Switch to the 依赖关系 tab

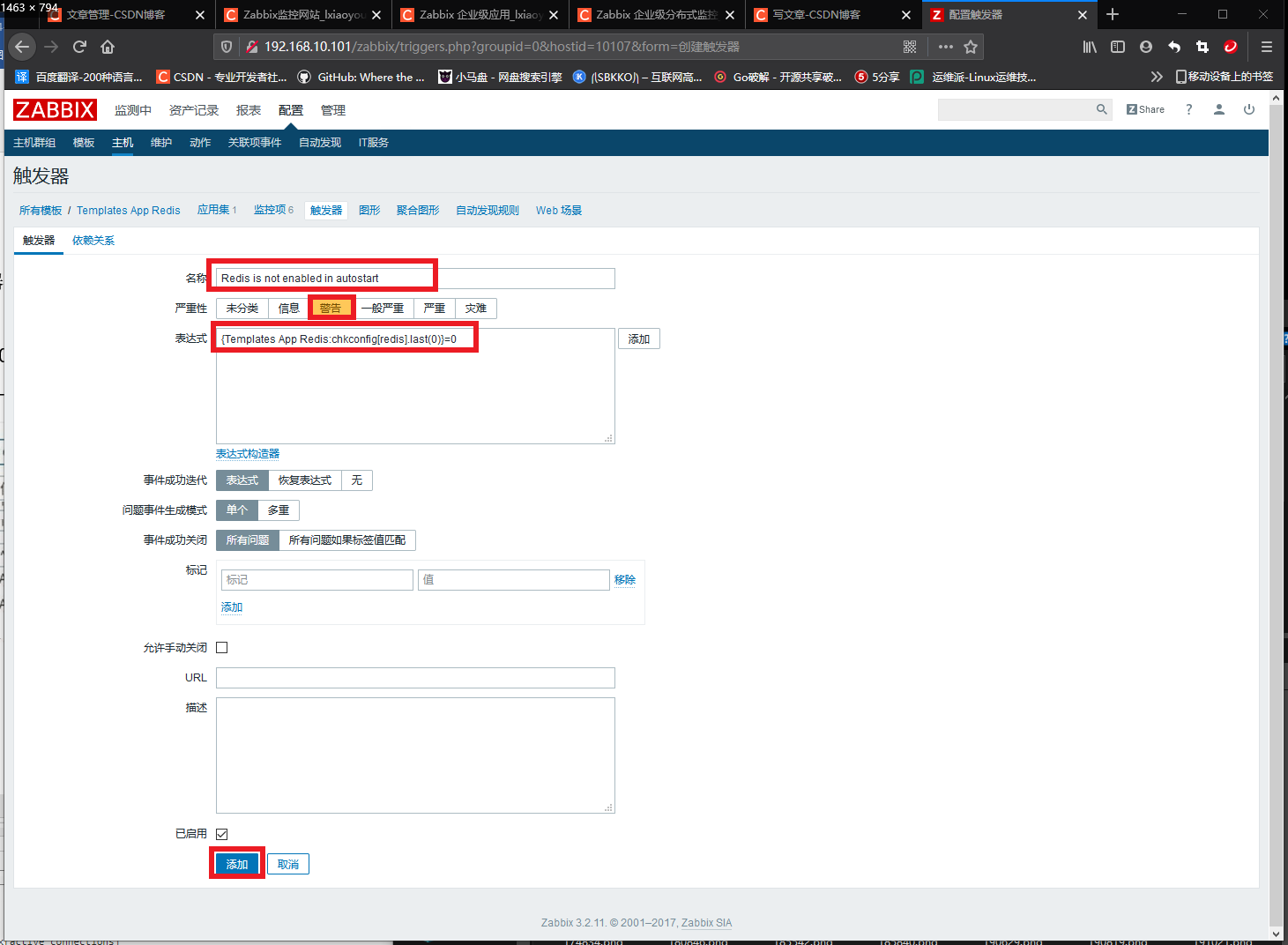click(93, 241)
